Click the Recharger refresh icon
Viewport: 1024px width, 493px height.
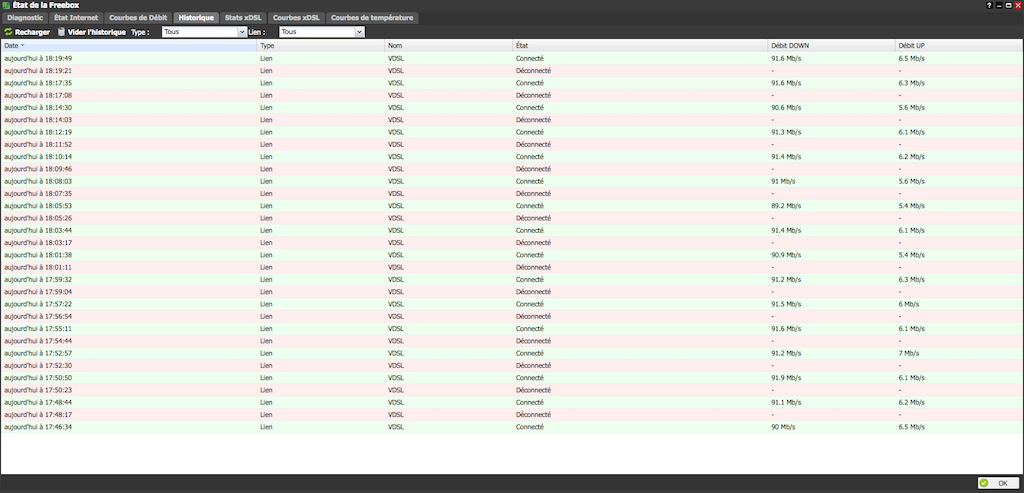8,32
